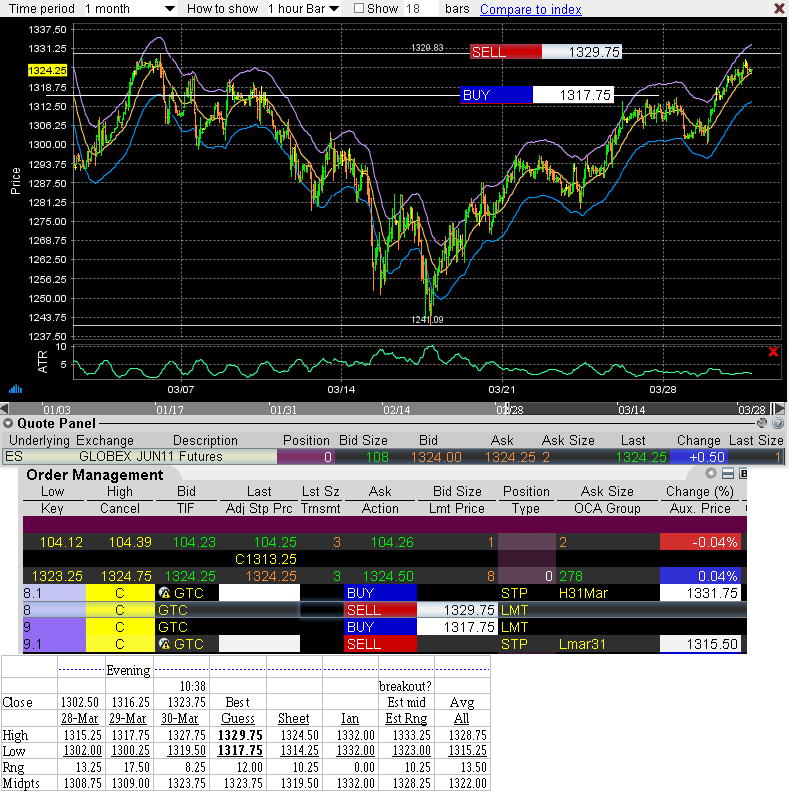
Task: Cancel order 9.1 with yellow C
Action: point(120,644)
